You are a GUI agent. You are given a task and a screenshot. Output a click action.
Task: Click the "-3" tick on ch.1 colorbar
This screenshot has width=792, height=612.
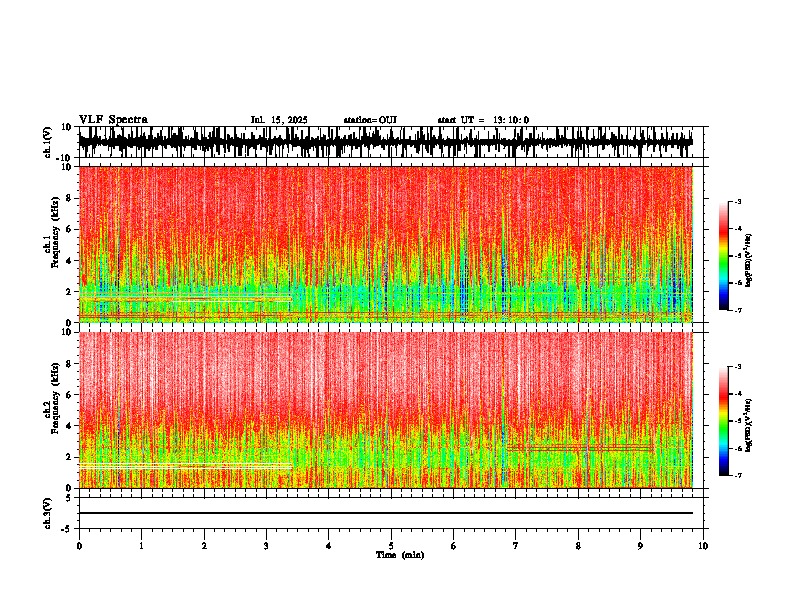tap(737, 201)
